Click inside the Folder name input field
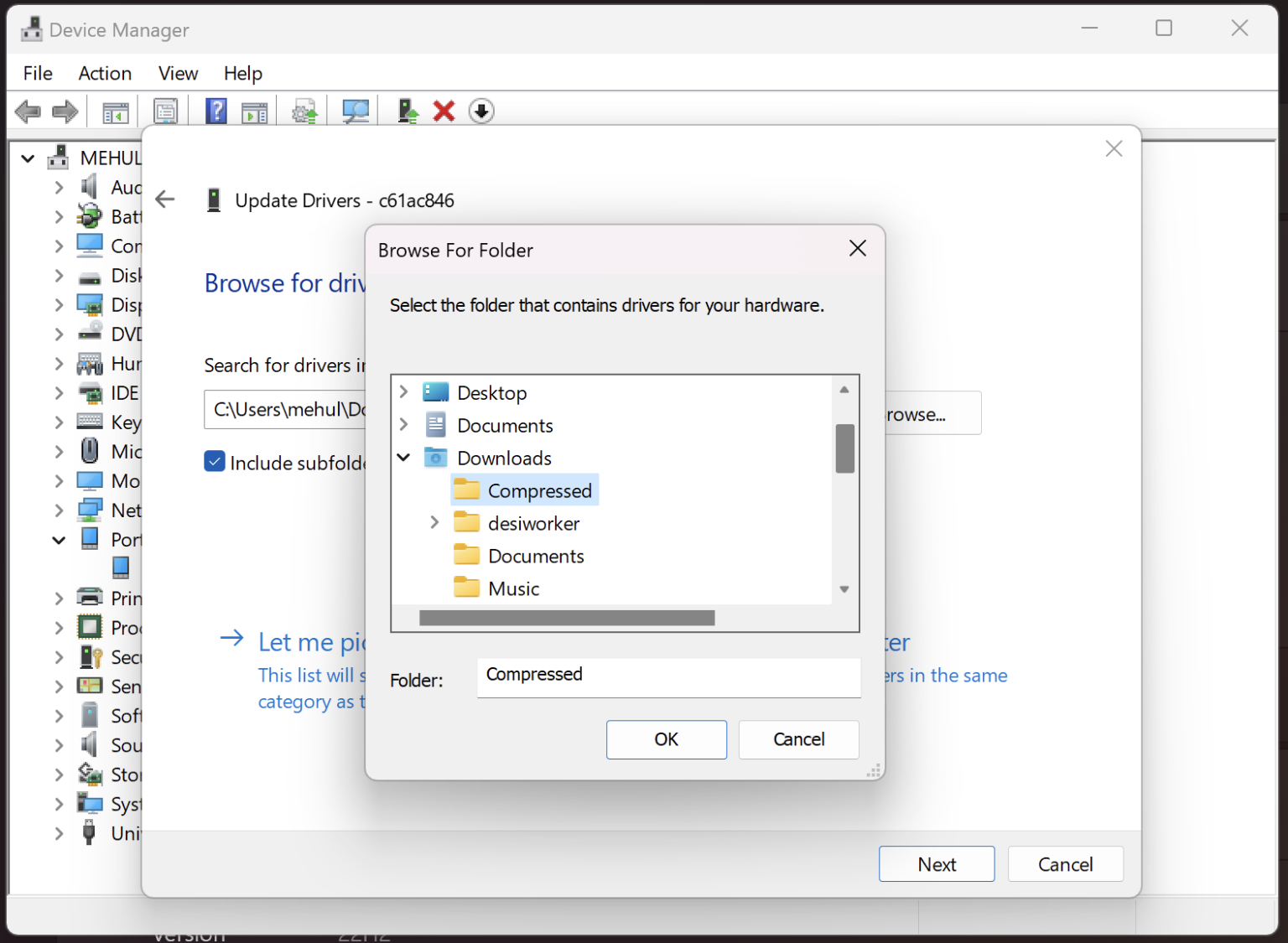Viewport: 1288px width, 943px height. point(668,677)
